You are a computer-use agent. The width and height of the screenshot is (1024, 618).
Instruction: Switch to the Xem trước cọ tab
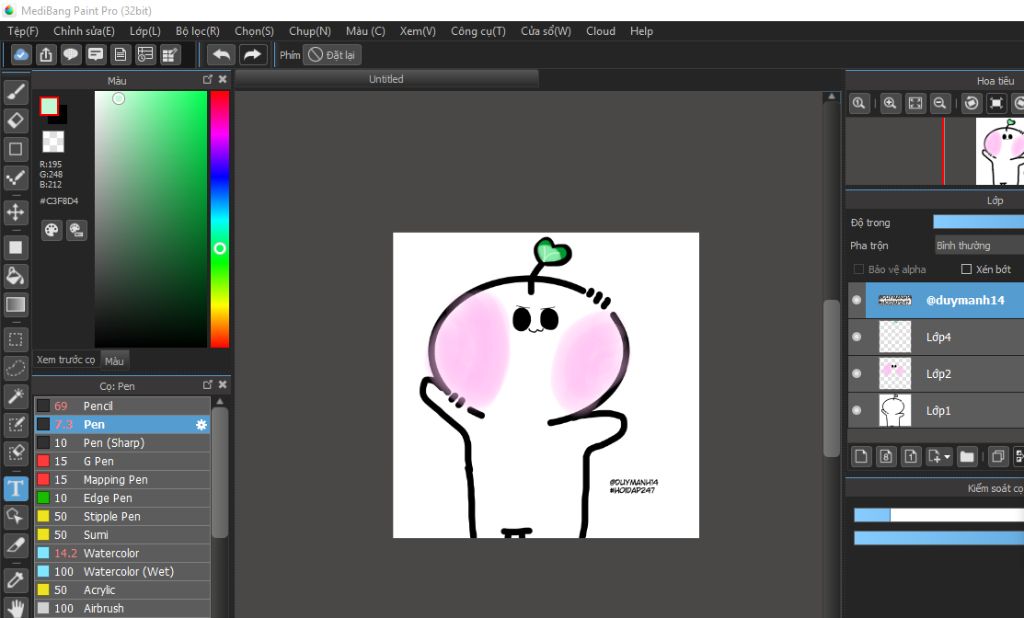[66, 360]
